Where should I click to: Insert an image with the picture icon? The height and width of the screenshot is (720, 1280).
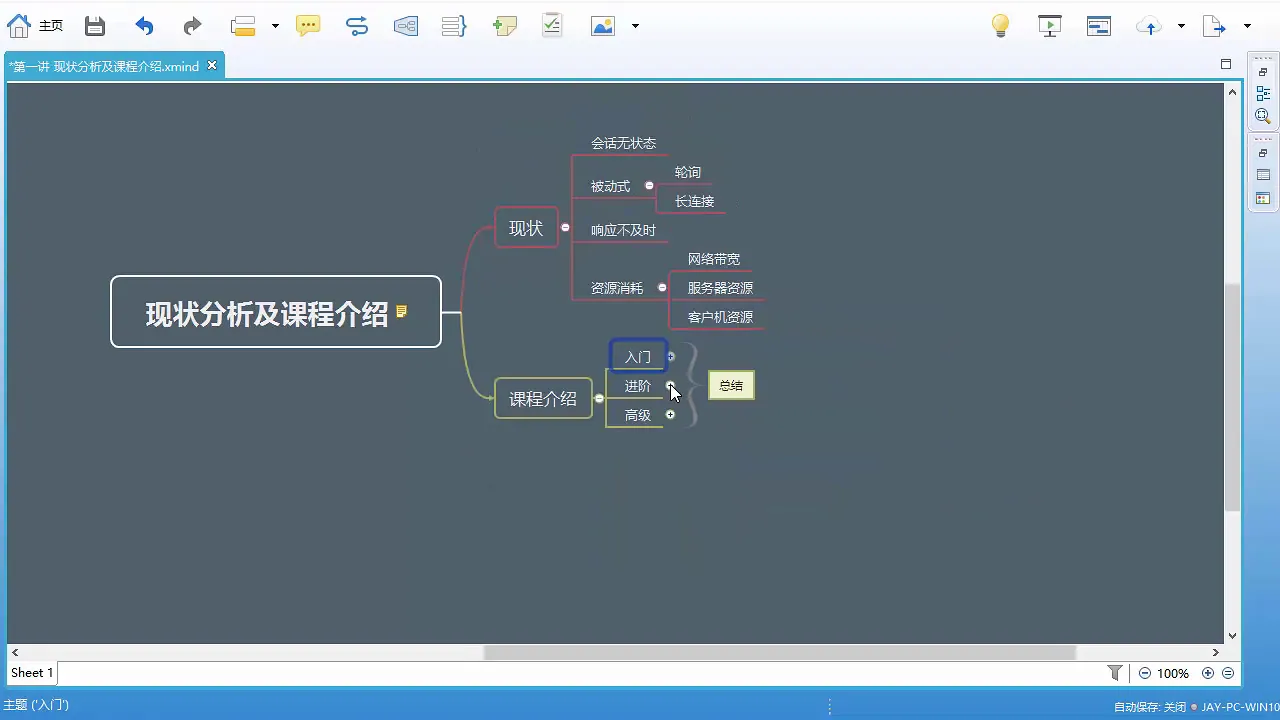point(603,27)
